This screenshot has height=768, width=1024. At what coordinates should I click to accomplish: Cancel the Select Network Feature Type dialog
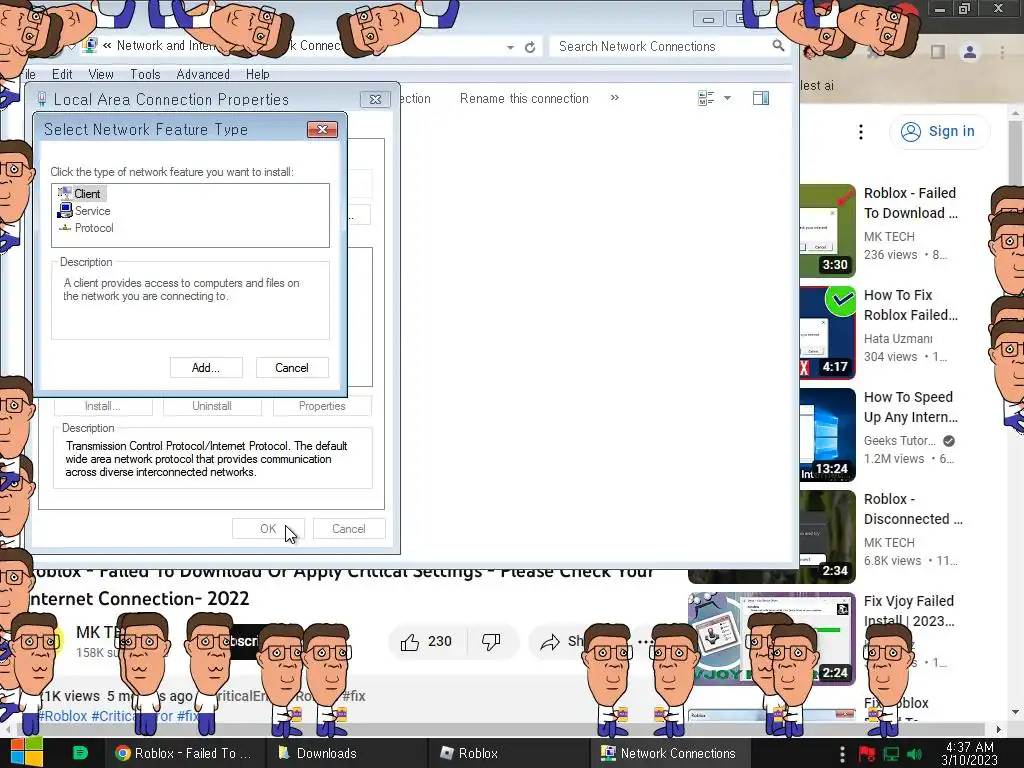click(292, 368)
